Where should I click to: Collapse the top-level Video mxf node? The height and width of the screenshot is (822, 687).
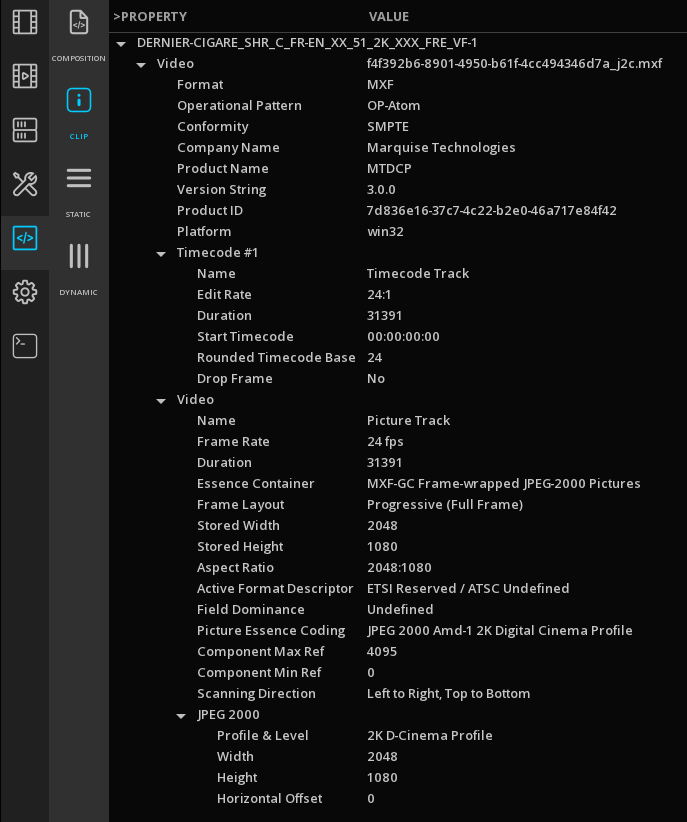141,65
